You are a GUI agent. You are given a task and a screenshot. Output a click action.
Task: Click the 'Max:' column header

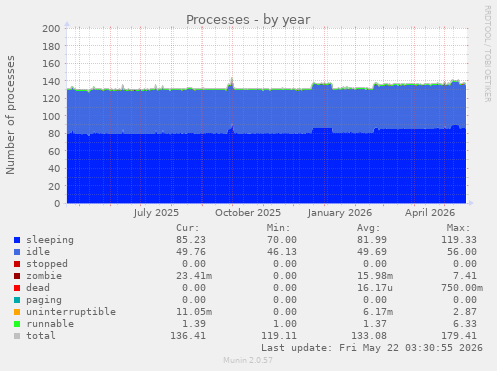[459, 228]
